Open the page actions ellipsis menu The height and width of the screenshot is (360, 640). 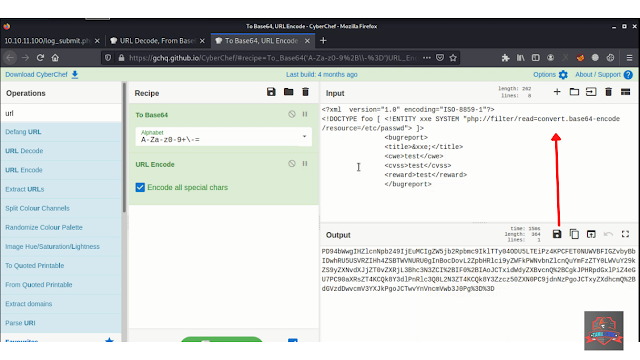(x=427, y=58)
